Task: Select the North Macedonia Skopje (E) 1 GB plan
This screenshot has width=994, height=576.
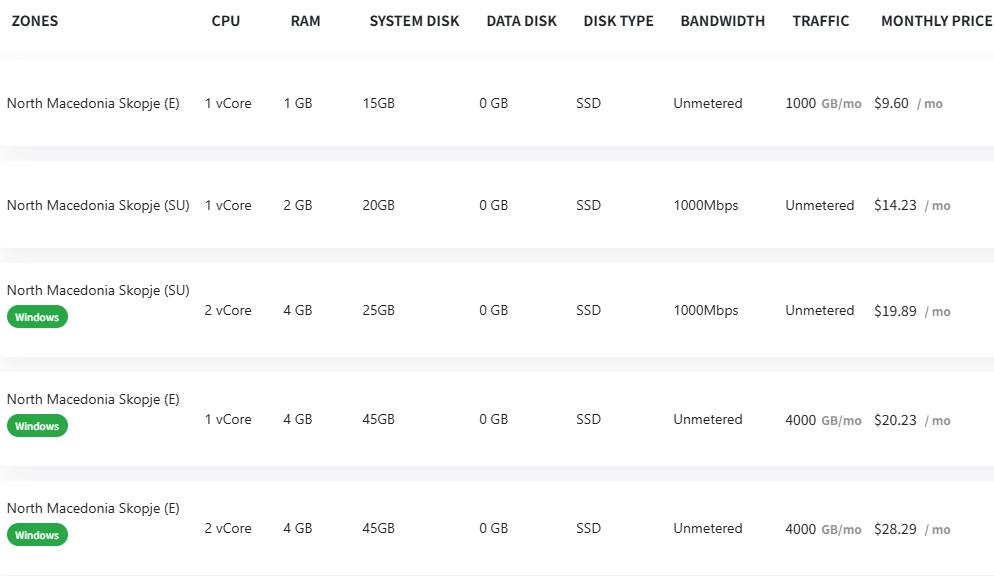Action: tap(497, 103)
